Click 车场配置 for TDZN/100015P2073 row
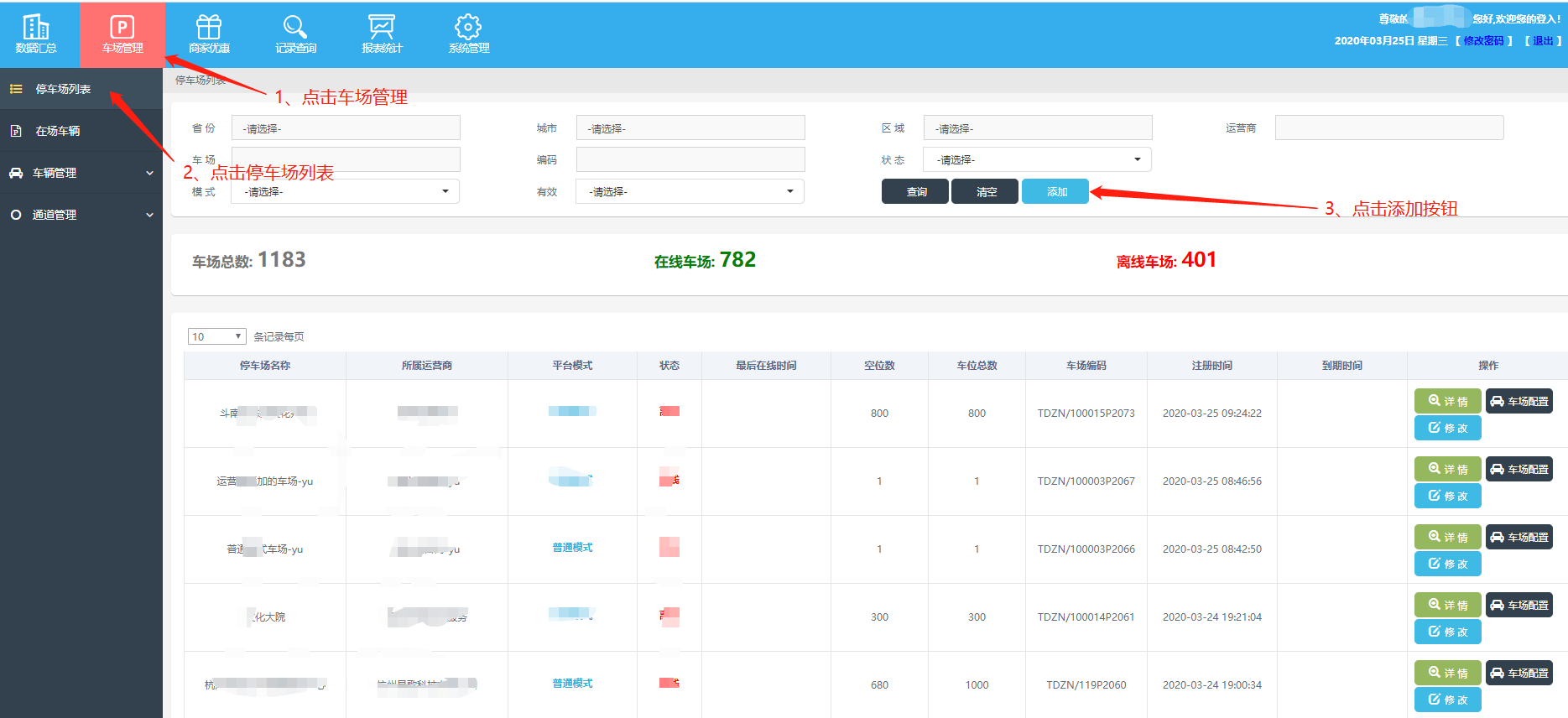This screenshot has height=718, width=1568. tap(1519, 401)
